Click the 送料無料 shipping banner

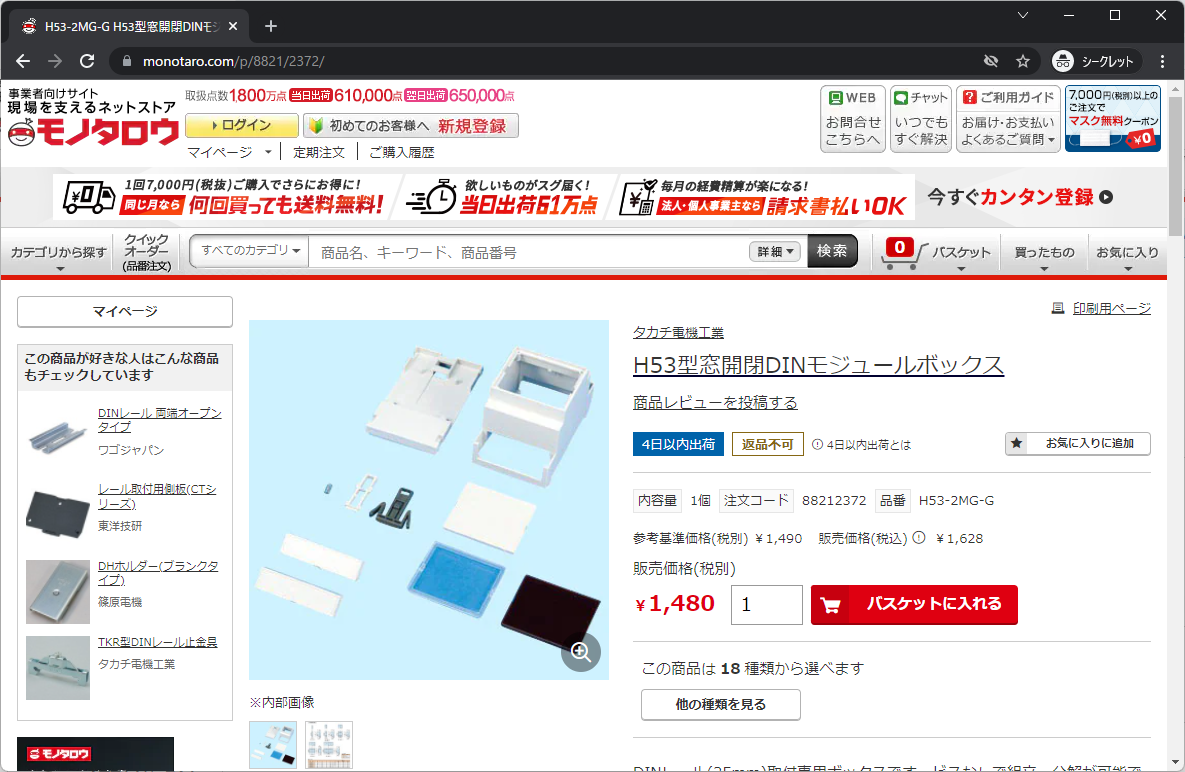tap(224, 197)
